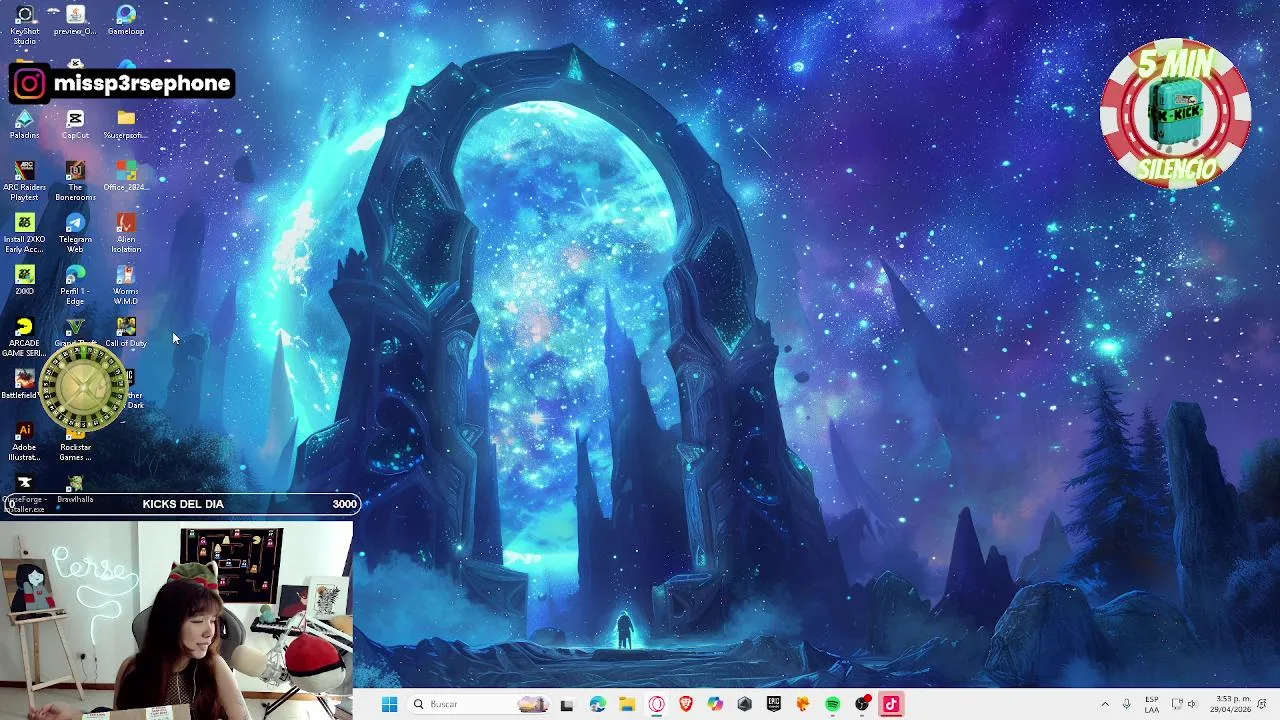Open the Brave browser taskbar icon
This screenshot has width=1280, height=720.
pos(686,704)
